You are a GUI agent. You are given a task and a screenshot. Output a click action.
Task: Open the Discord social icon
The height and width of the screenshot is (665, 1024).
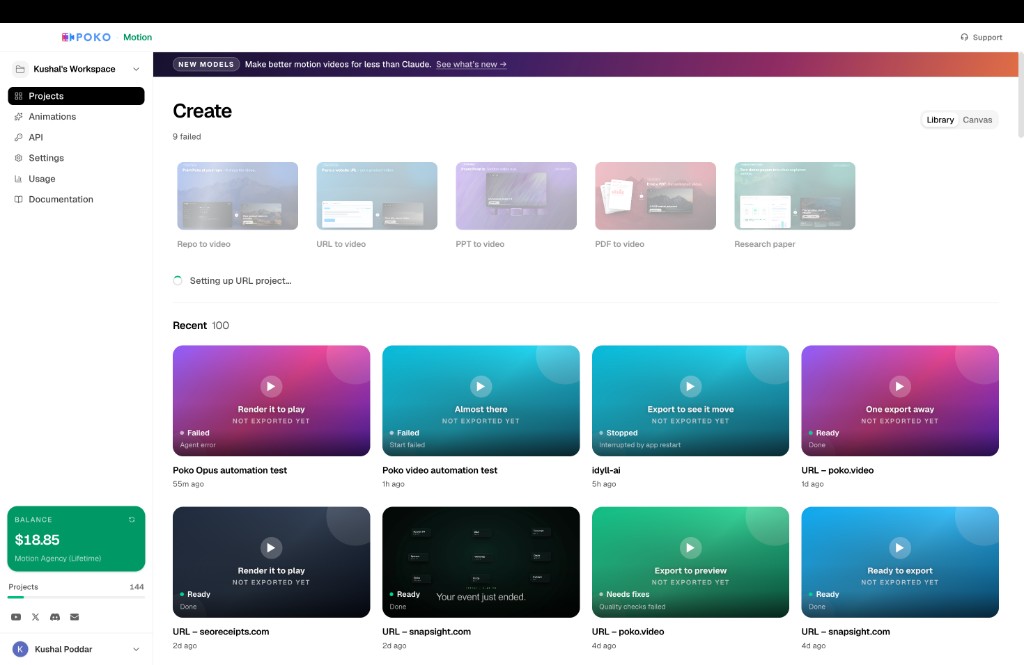[55, 617]
